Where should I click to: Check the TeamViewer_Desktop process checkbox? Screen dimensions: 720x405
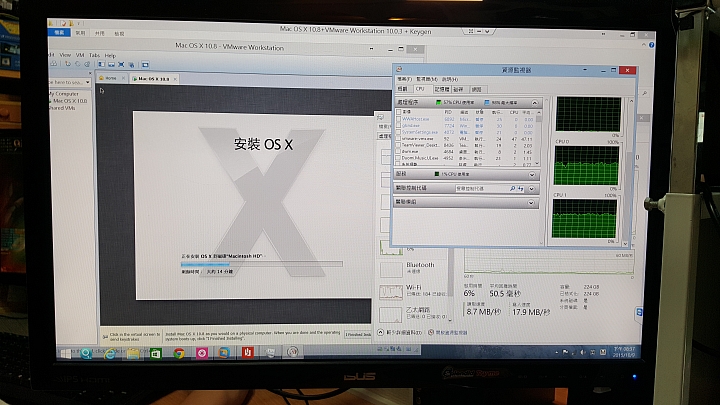pos(399,145)
